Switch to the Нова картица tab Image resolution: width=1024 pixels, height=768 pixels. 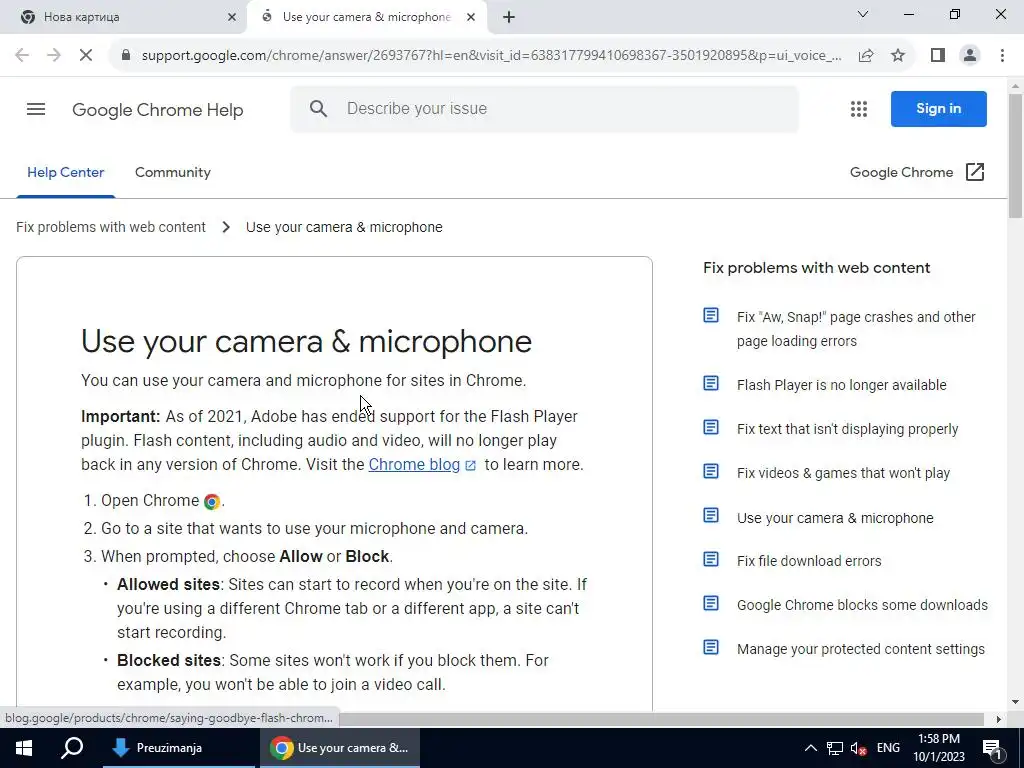tap(123, 17)
